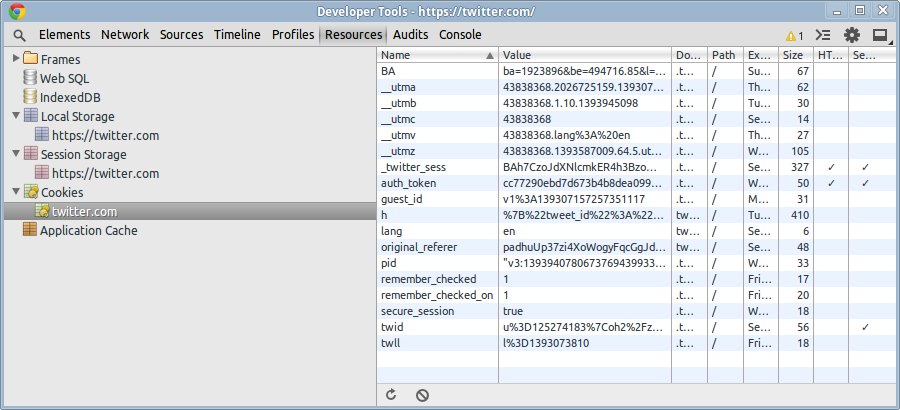This screenshot has height=410, width=900.
Task: Show the console drawer icon
Action: pos(823,35)
